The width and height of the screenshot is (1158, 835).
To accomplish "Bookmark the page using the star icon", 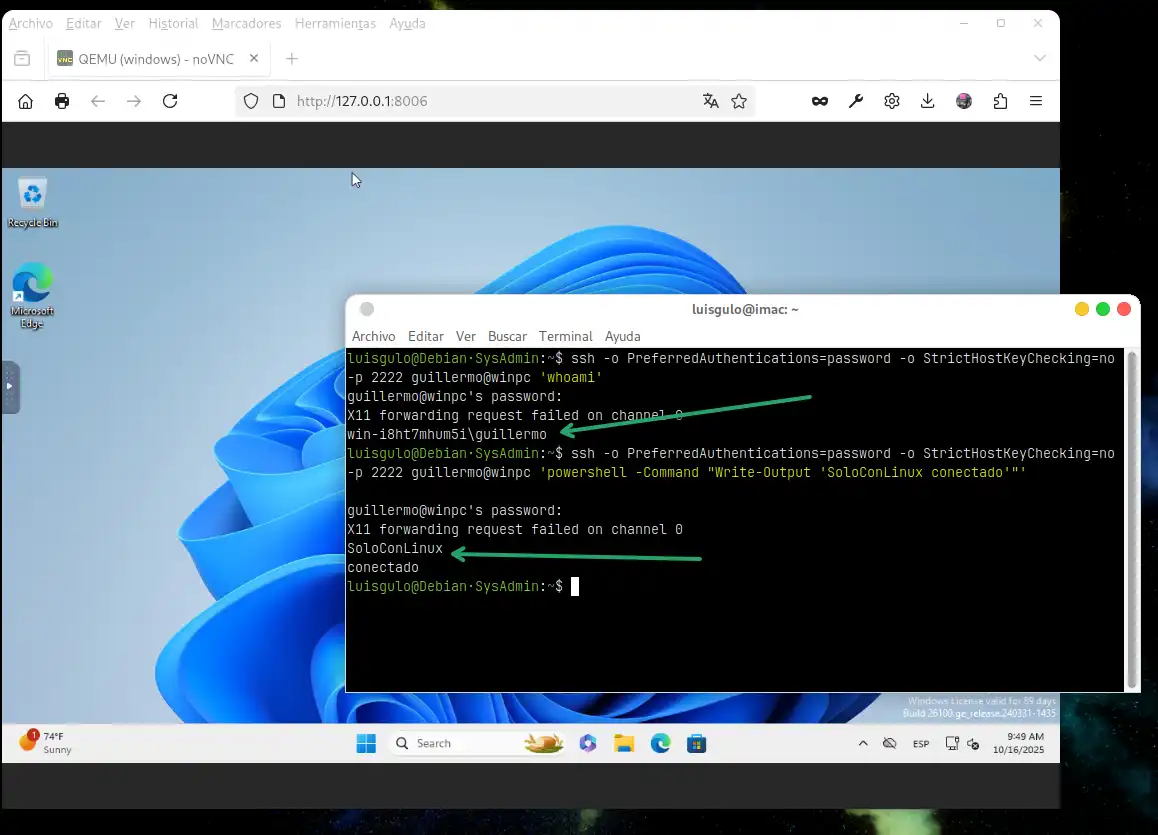I will tap(739, 101).
